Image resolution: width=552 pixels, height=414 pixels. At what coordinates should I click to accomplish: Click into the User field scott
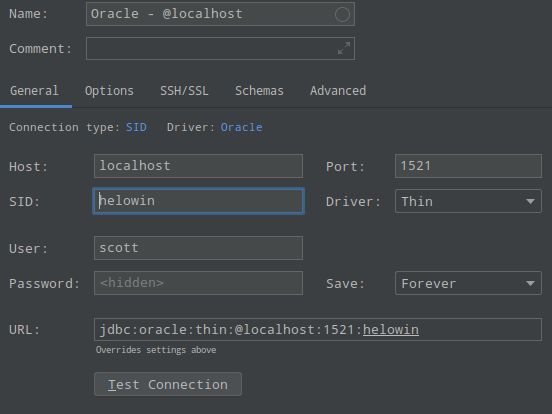198,248
